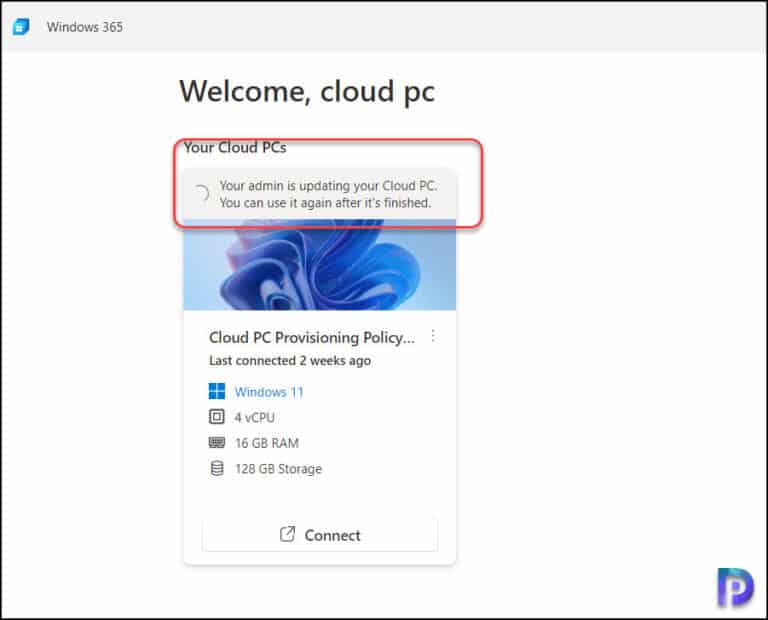Click 'Last connected 2 weeks ago' text
768x620 pixels.
[290, 361]
